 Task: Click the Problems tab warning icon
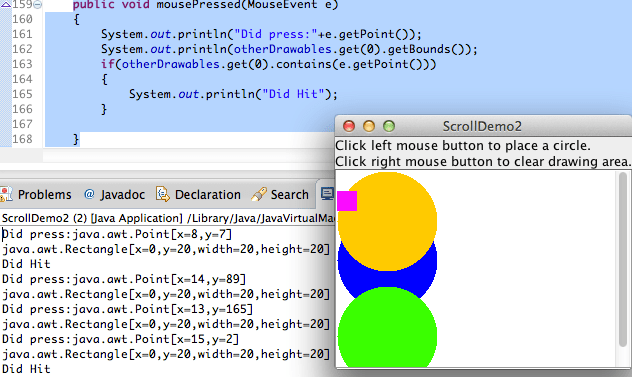6,194
